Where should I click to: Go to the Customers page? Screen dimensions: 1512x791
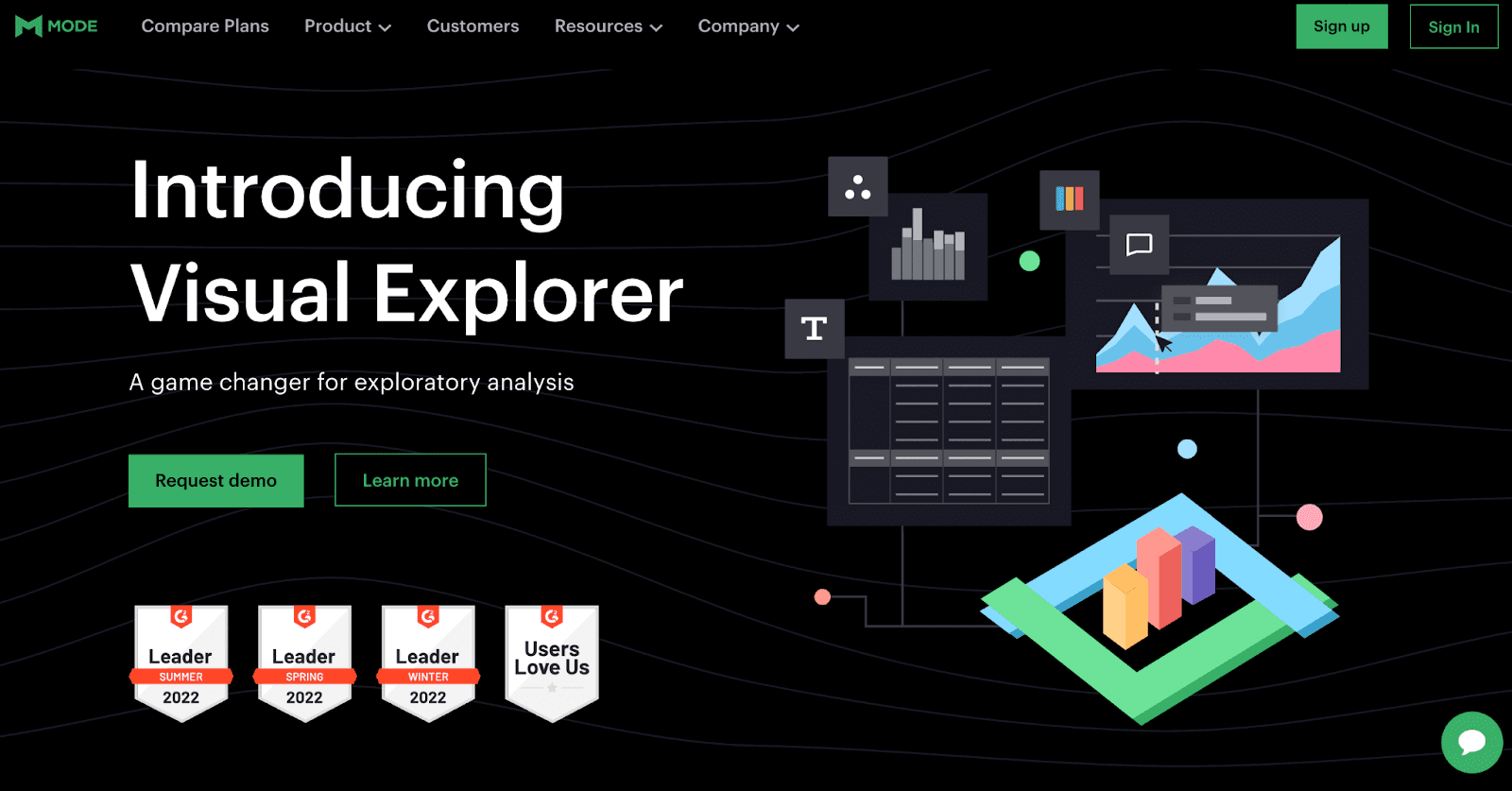pyautogui.click(x=472, y=26)
